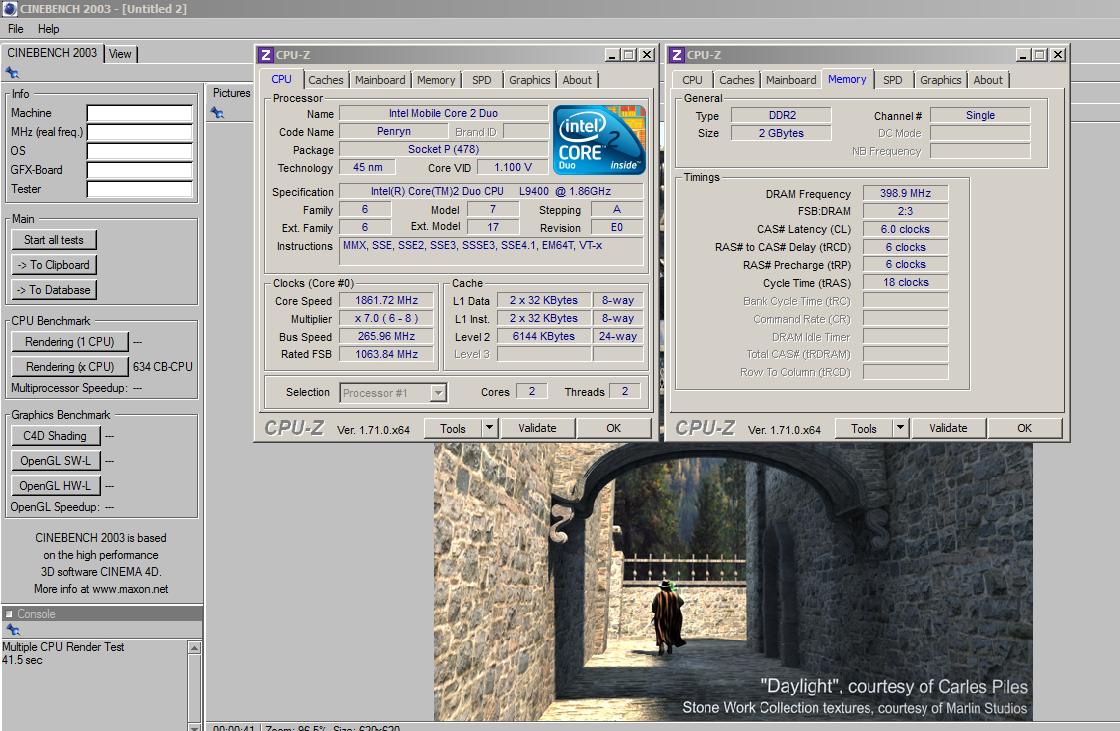This screenshot has width=1120, height=731.
Task: Click the Rated FSB value 1063.84 MHz
Action: pyautogui.click(x=386, y=354)
